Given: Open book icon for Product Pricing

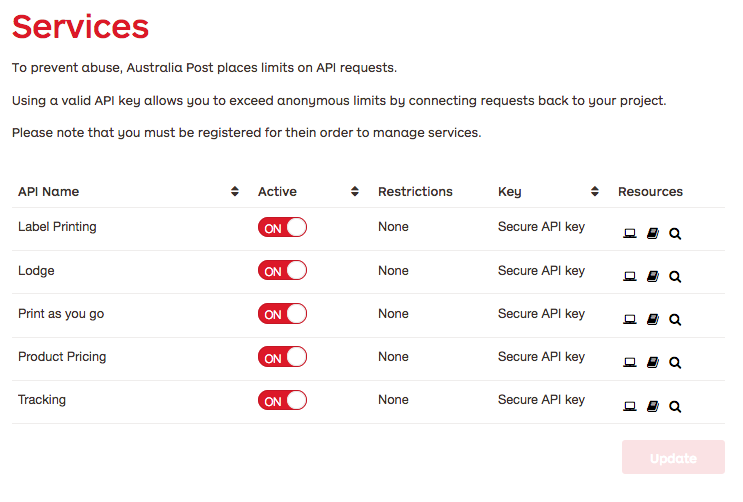Looking at the screenshot, I should click(x=652, y=363).
